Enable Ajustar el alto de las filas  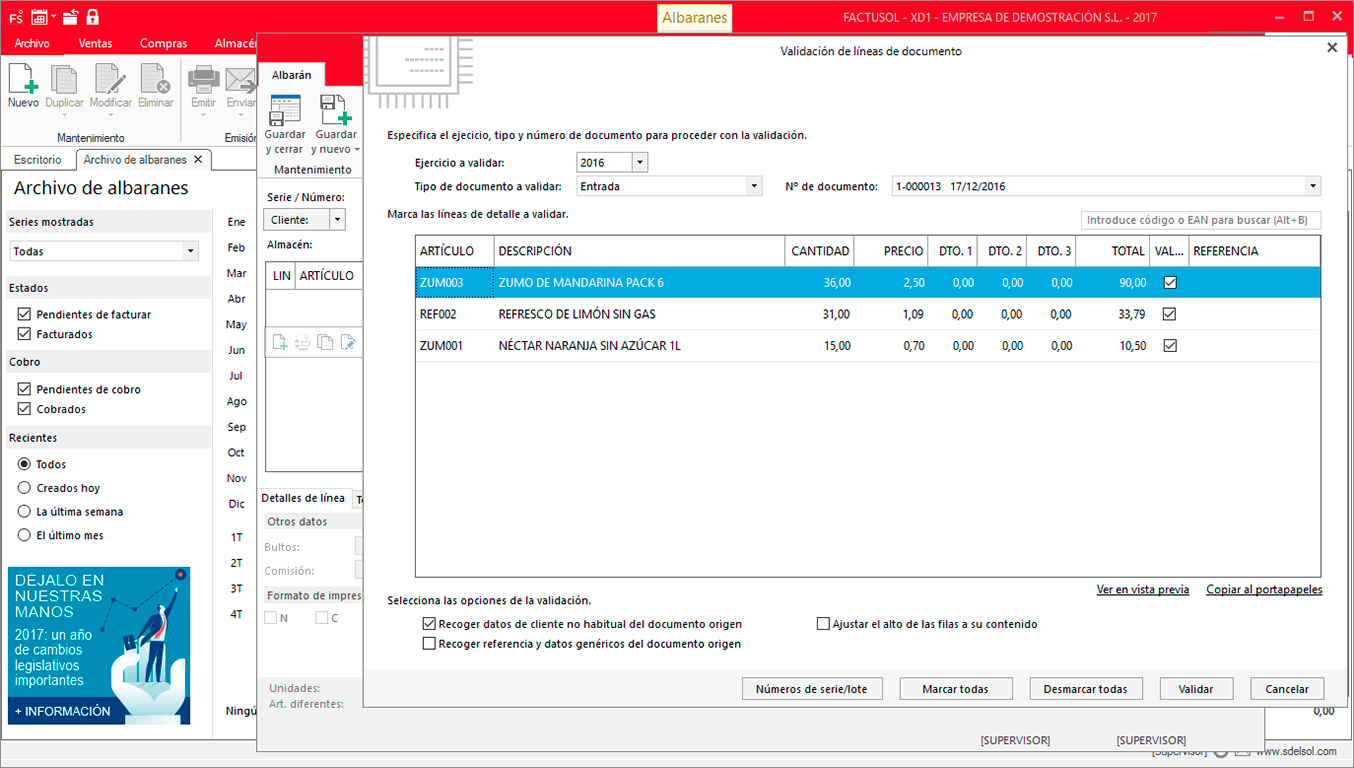pos(824,624)
